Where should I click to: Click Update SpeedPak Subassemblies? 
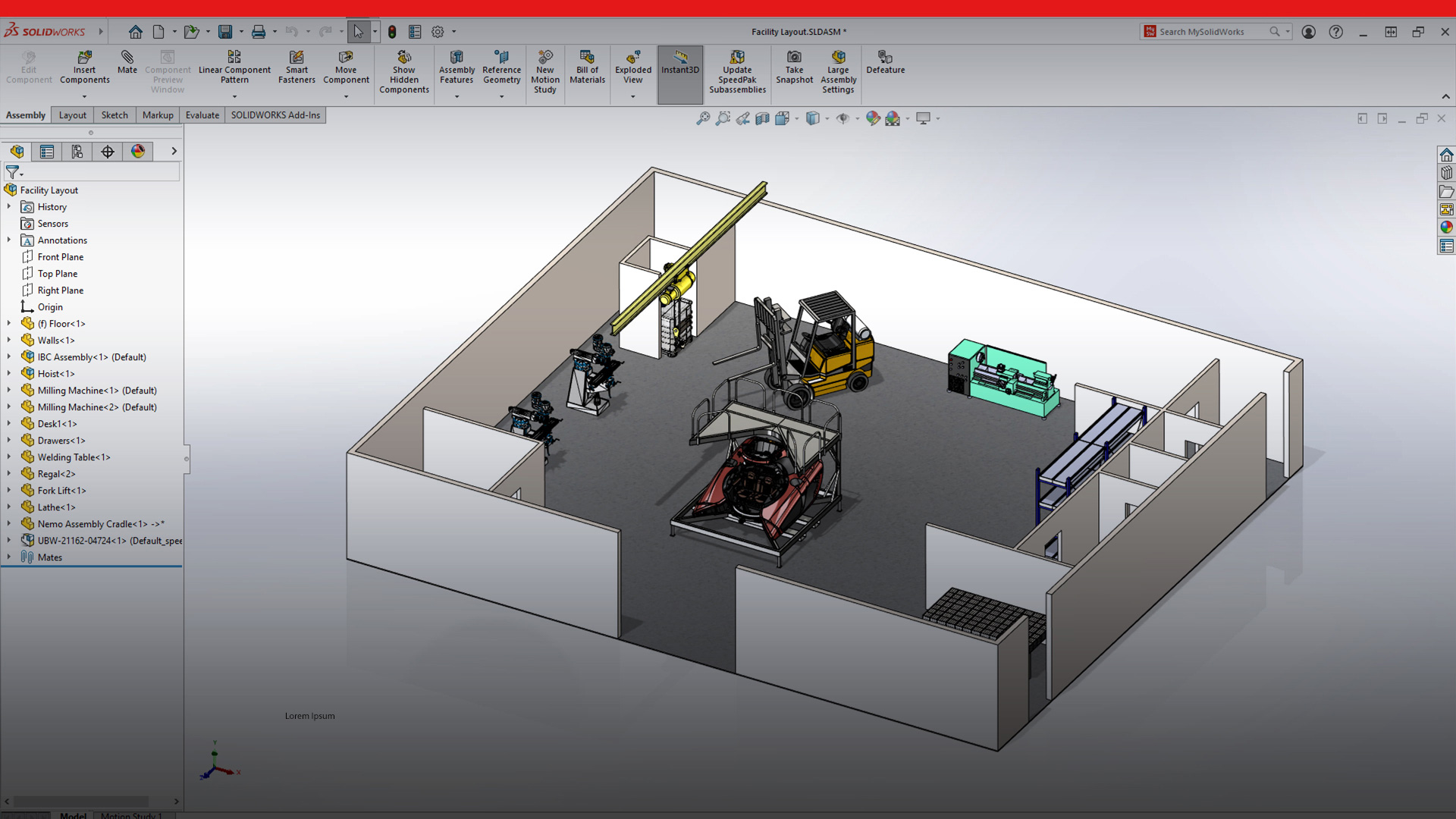[x=737, y=72]
